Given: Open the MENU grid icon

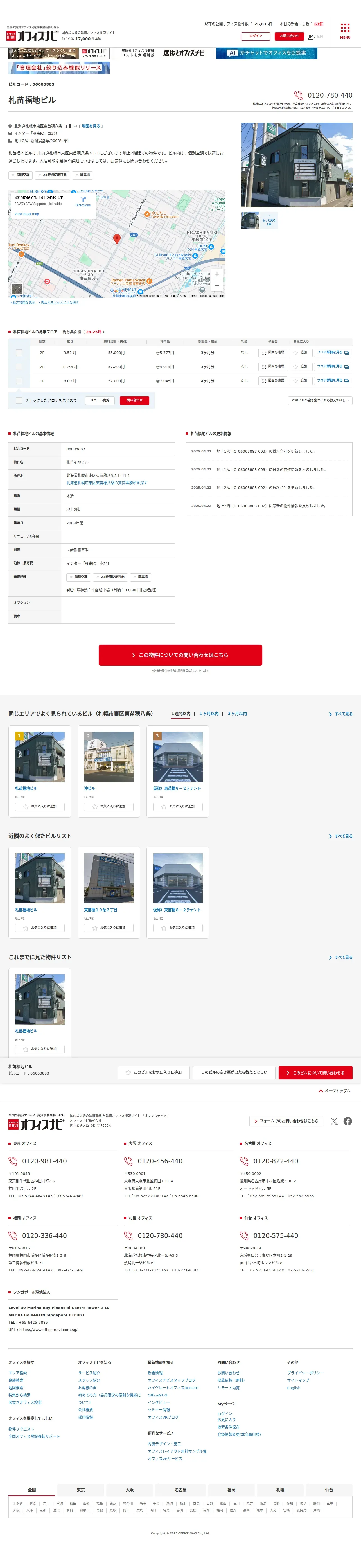Looking at the screenshot, I should click(345, 31).
